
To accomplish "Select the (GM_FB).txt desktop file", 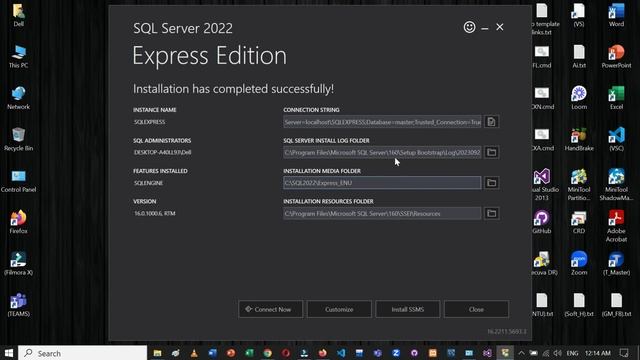I will point(616,305).
